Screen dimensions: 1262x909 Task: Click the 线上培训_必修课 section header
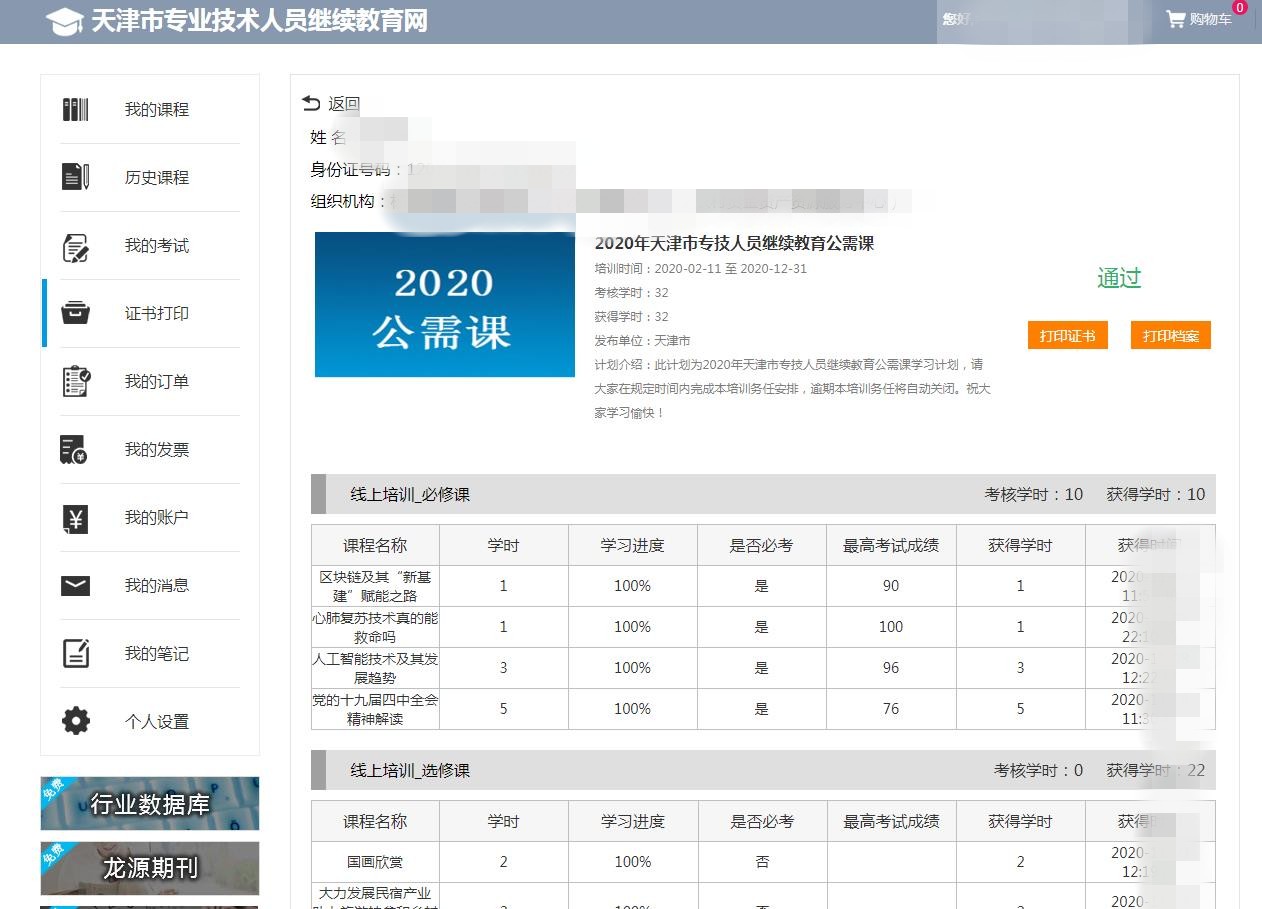pos(410,495)
